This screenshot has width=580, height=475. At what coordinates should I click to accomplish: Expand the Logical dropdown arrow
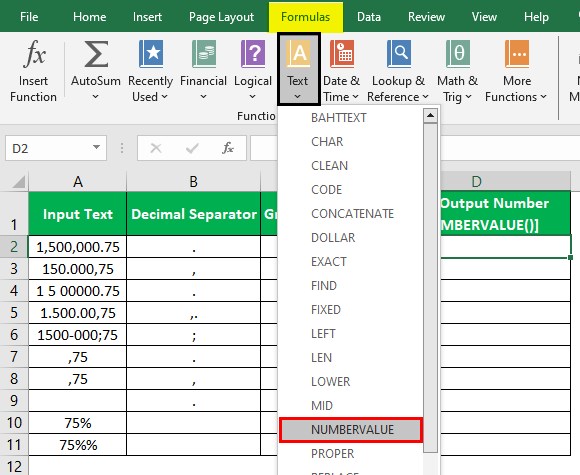252,97
